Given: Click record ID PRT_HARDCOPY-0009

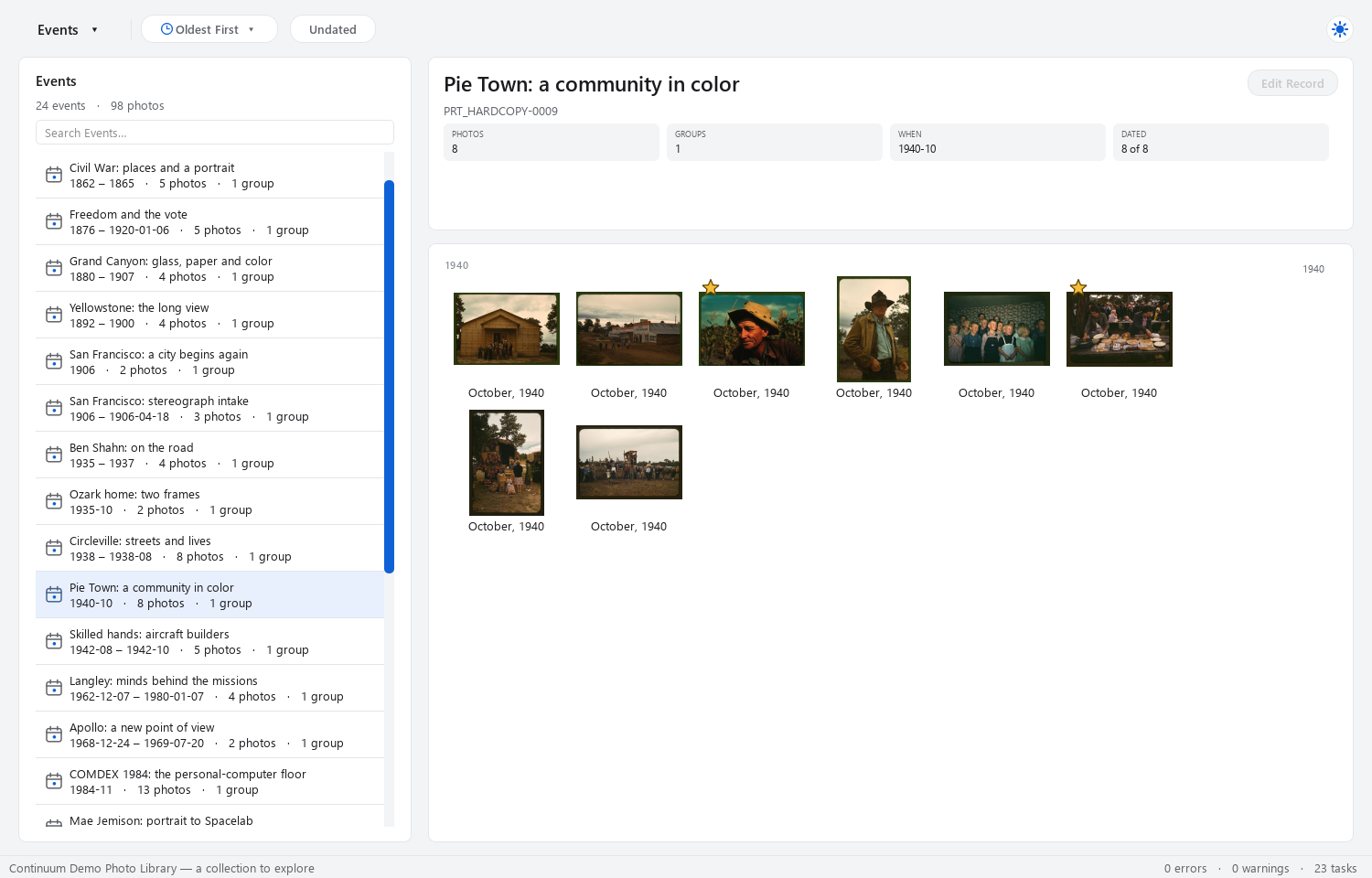Looking at the screenshot, I should pyautogui.click(x=500, y=112).
